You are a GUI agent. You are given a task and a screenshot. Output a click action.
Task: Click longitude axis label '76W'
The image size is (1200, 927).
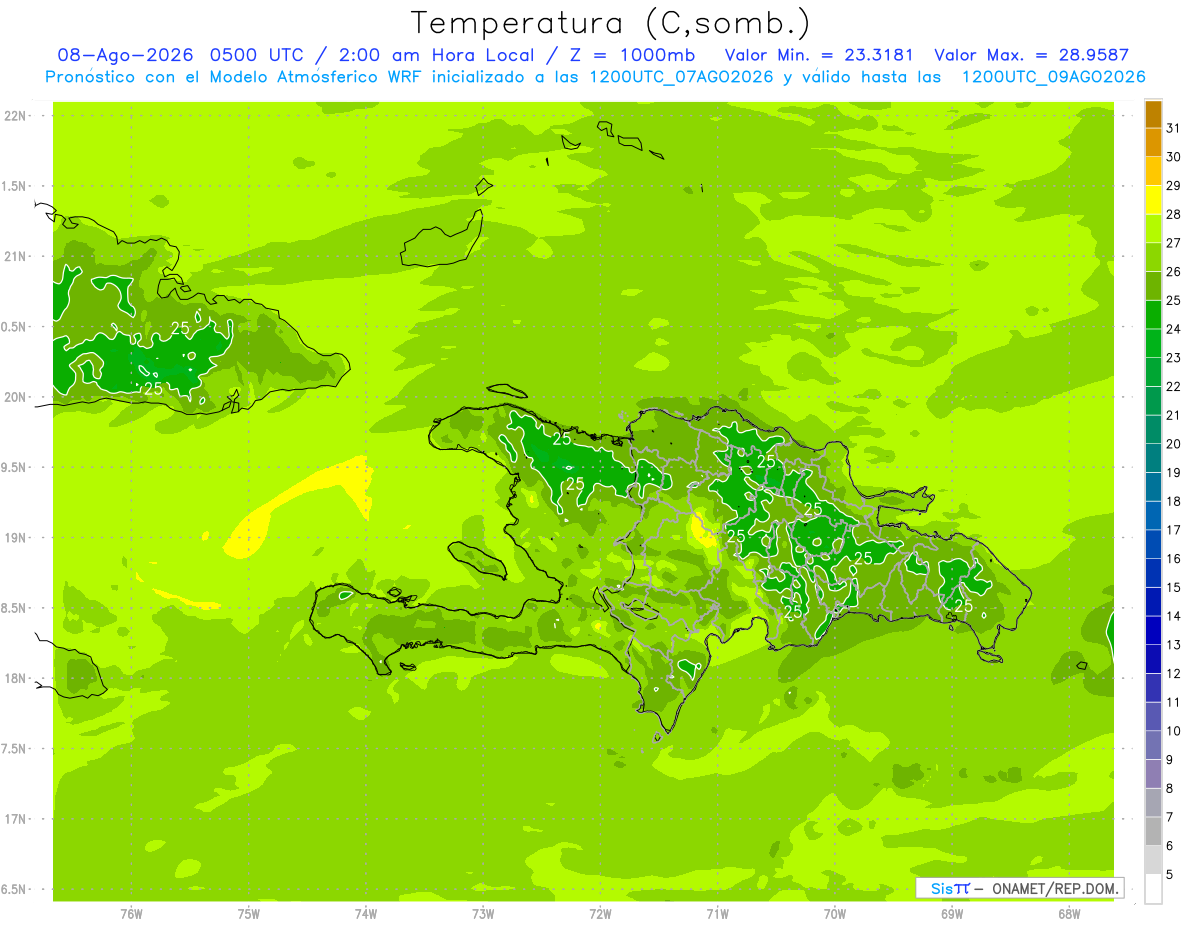131,914
